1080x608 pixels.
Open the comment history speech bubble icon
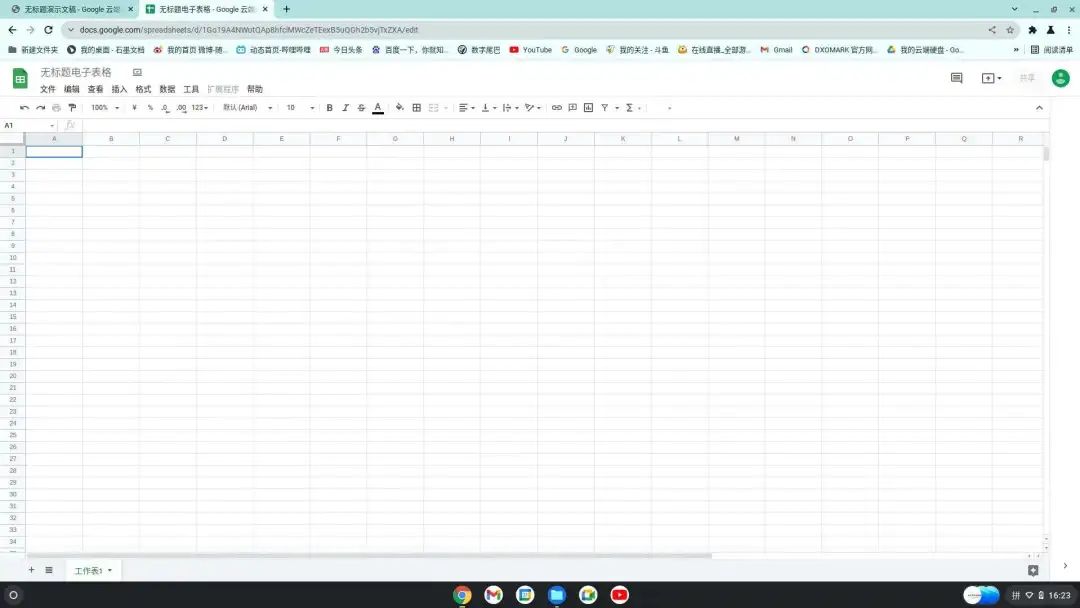(956, 78)
